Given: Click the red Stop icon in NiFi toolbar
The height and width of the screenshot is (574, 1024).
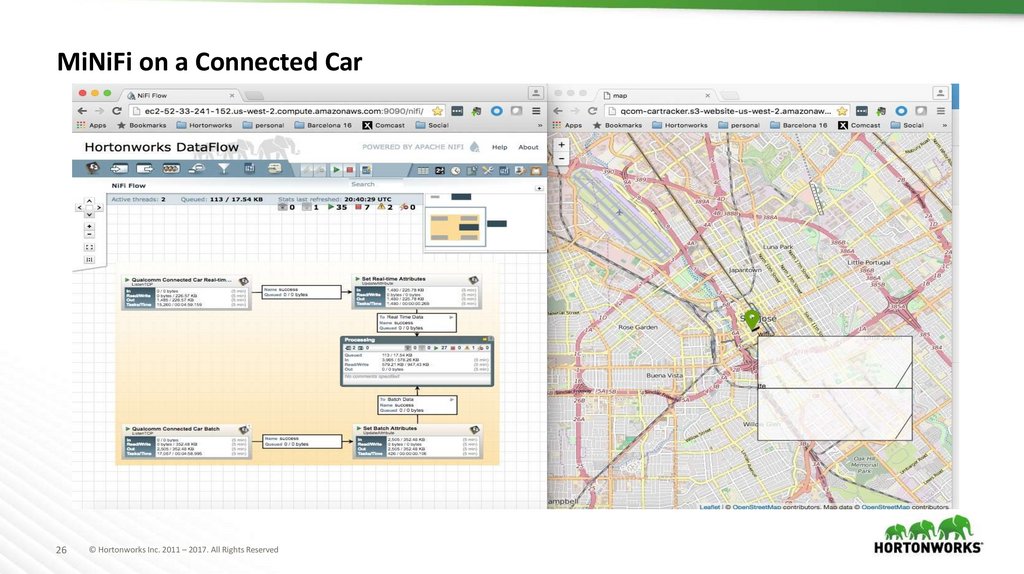Looking at the screenshot, I should click(x=349, y=171).
